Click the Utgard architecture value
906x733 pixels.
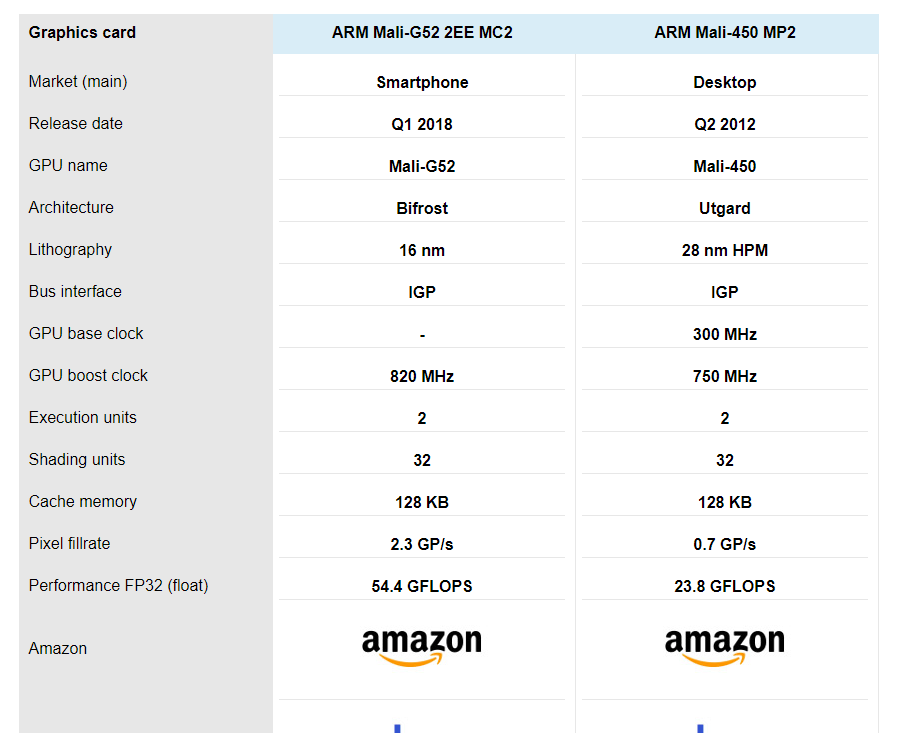click(725, 208)
